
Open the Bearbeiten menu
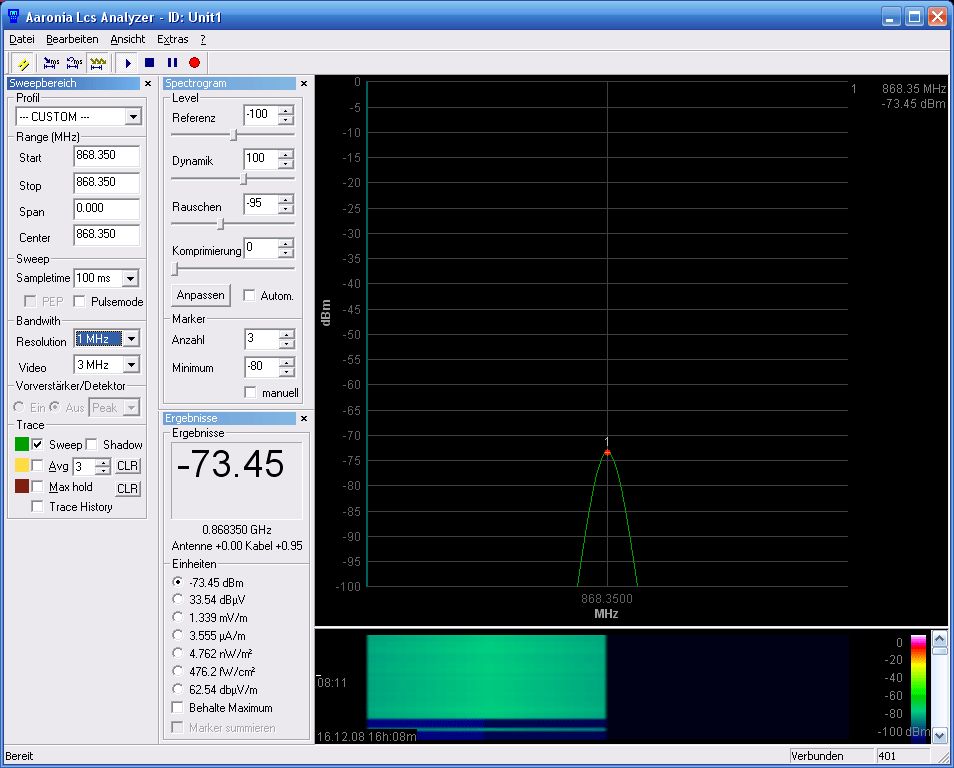72,39
